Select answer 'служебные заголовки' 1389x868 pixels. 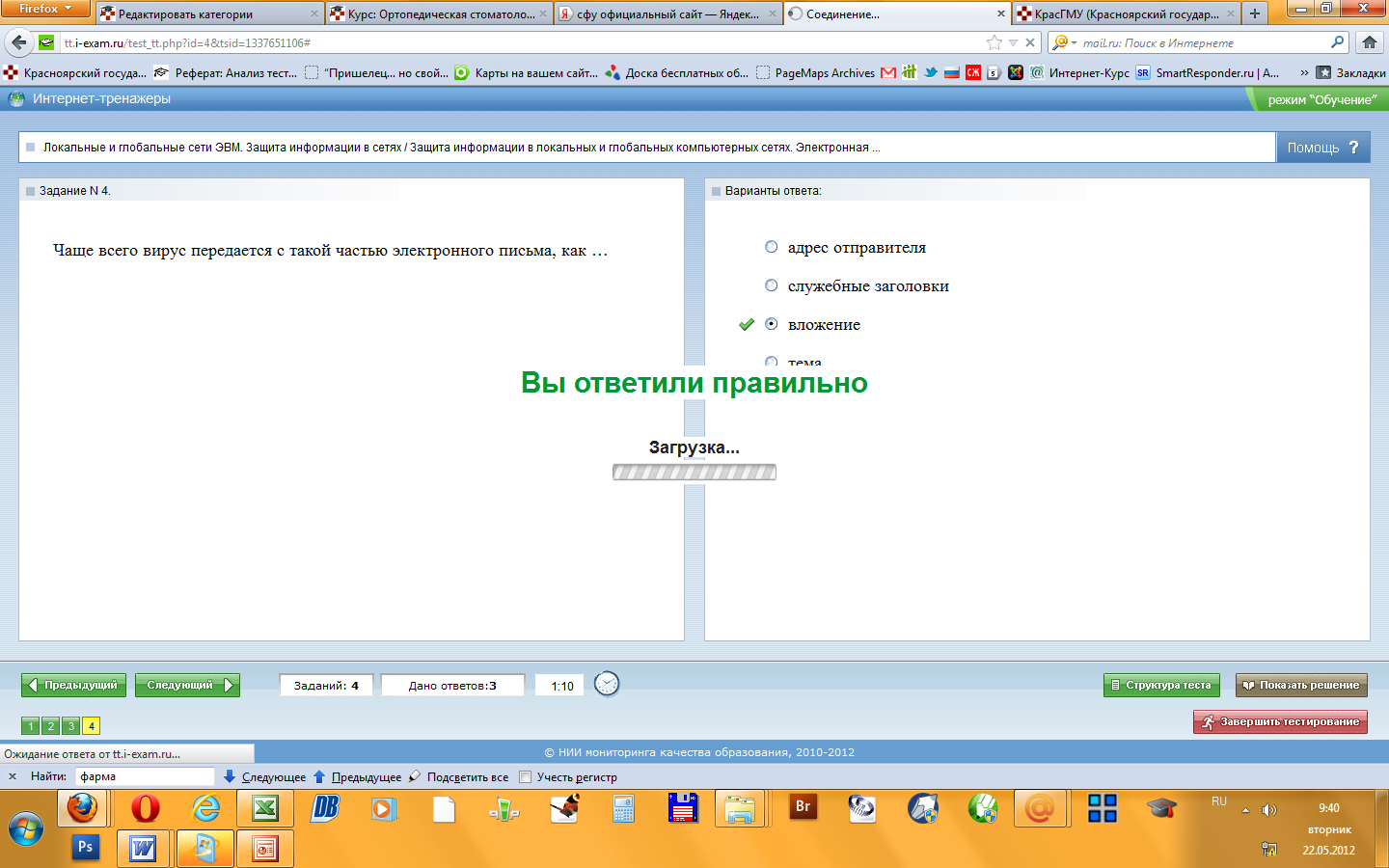771,285
